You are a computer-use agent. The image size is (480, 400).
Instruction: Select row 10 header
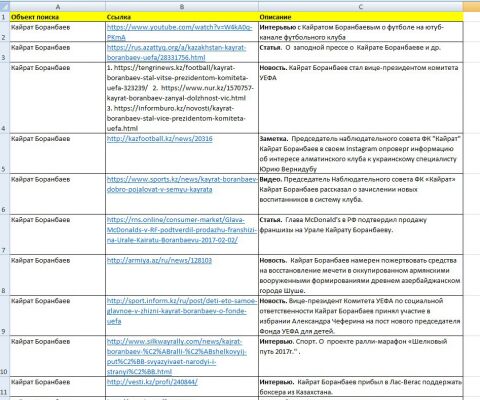tap(5, 356)
